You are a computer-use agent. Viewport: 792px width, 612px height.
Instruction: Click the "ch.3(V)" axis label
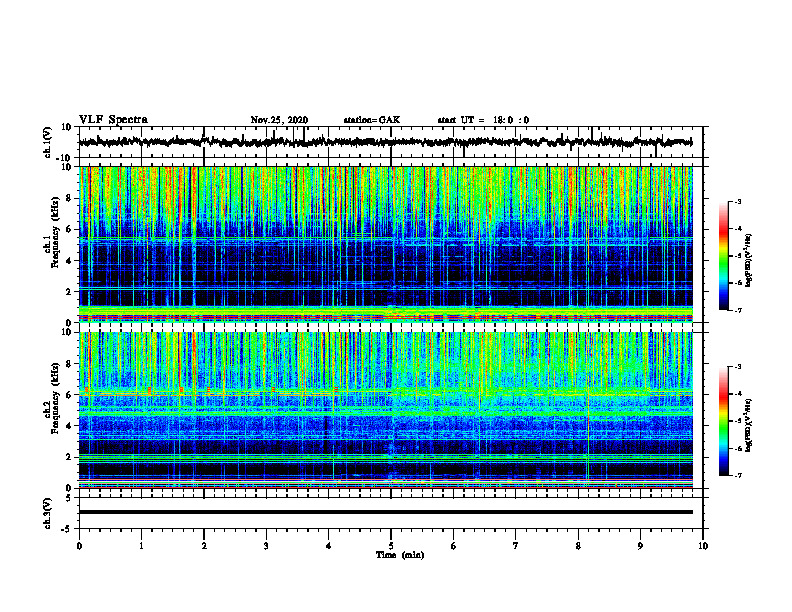pos(47,513)
